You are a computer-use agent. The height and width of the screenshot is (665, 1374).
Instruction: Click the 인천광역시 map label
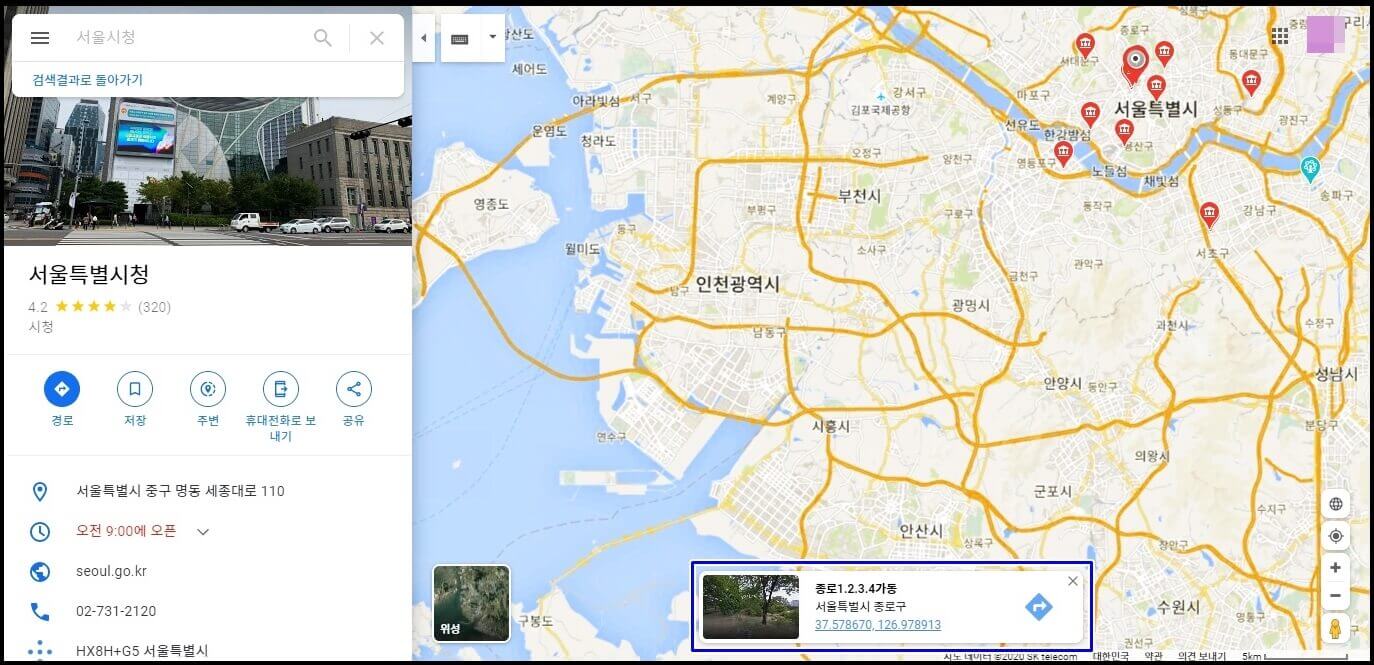[x=738, y=284]
